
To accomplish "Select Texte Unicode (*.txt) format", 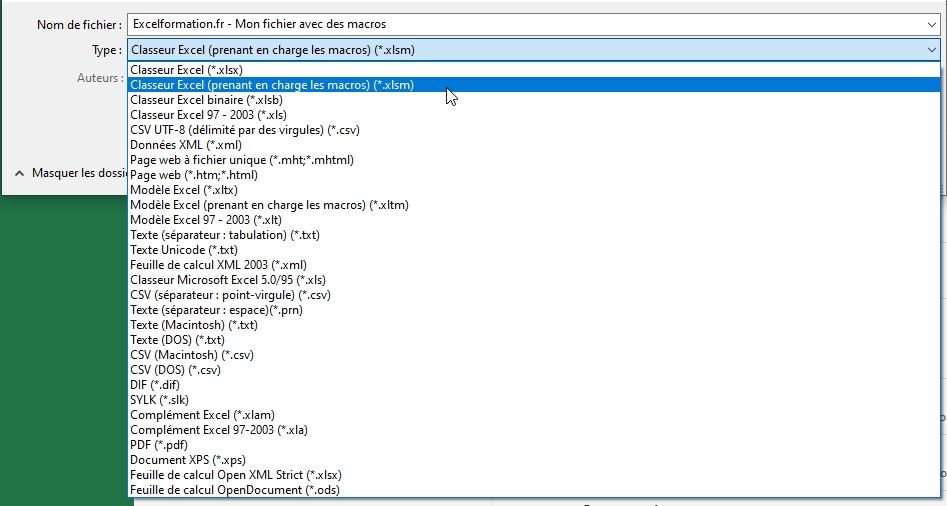I will (x=183, y=250).
